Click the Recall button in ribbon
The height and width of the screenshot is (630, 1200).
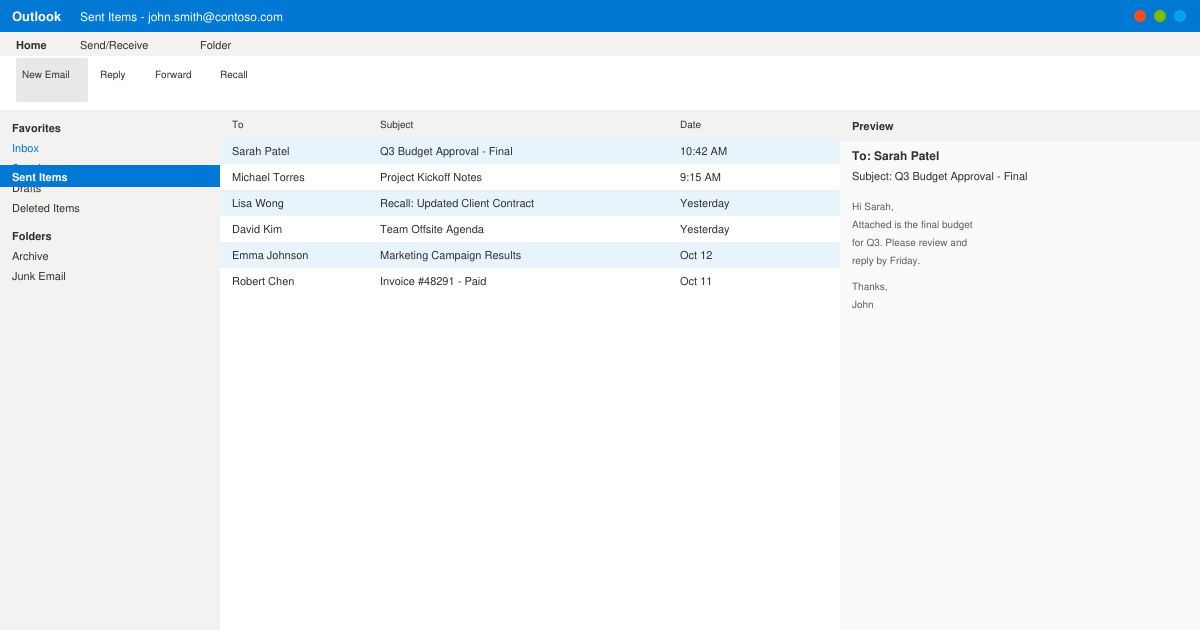[x=234, y=75]
